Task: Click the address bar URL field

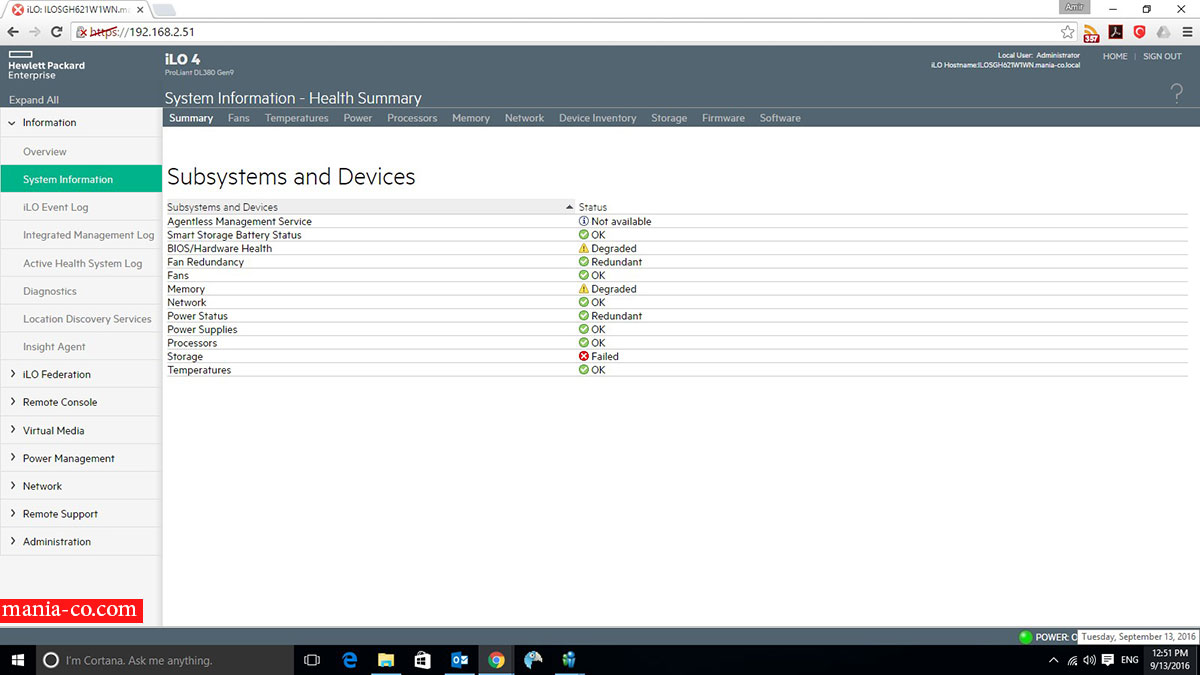Action: point(575,32)
